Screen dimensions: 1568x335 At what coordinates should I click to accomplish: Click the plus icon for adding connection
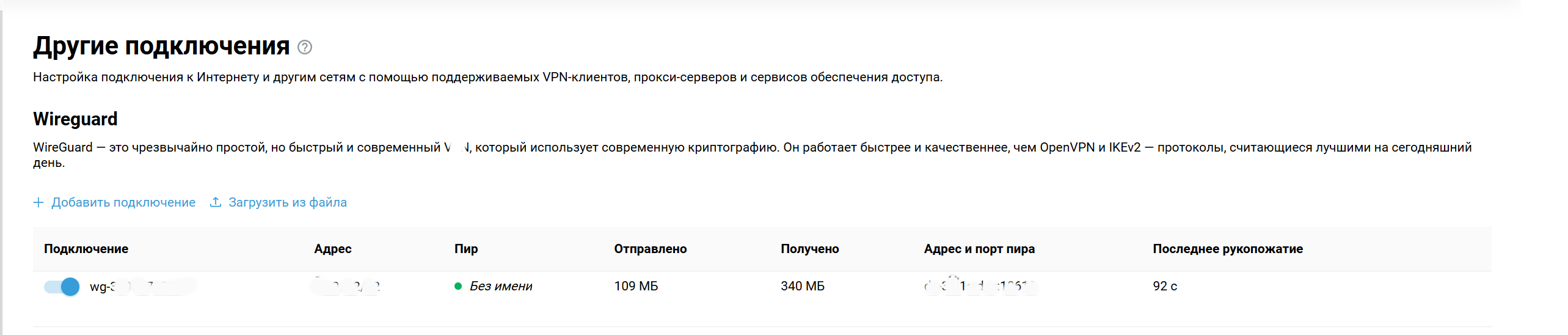[x=38, y=202]
